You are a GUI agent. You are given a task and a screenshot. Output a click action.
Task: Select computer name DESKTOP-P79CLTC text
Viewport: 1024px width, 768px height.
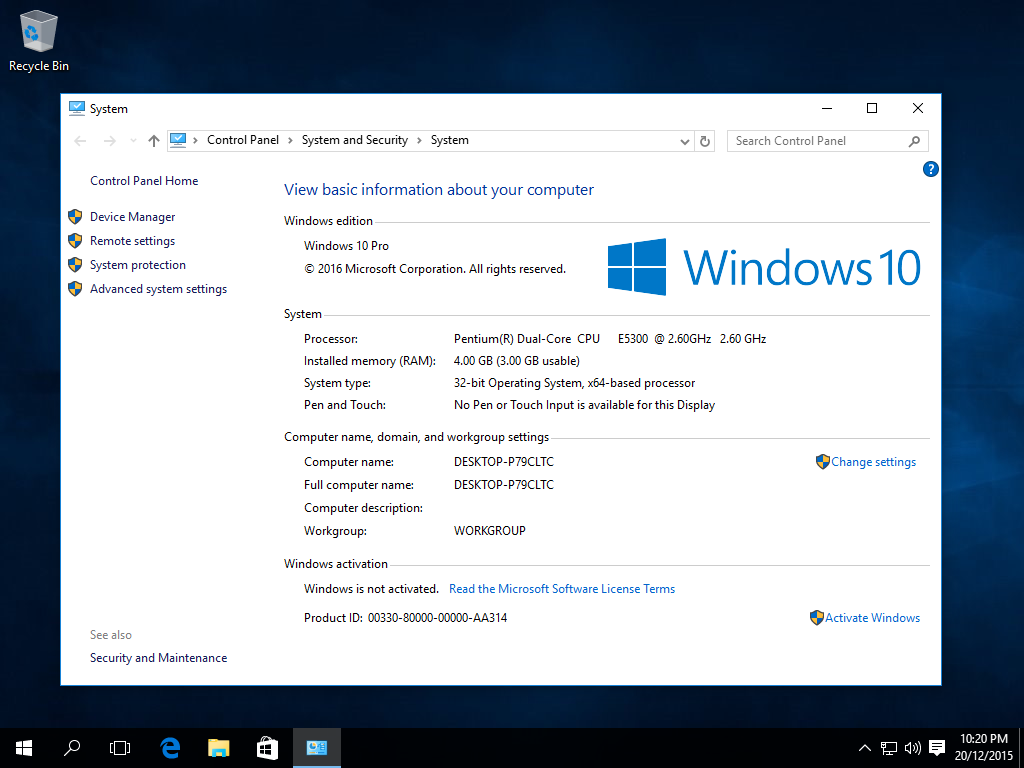coord(504,462)
